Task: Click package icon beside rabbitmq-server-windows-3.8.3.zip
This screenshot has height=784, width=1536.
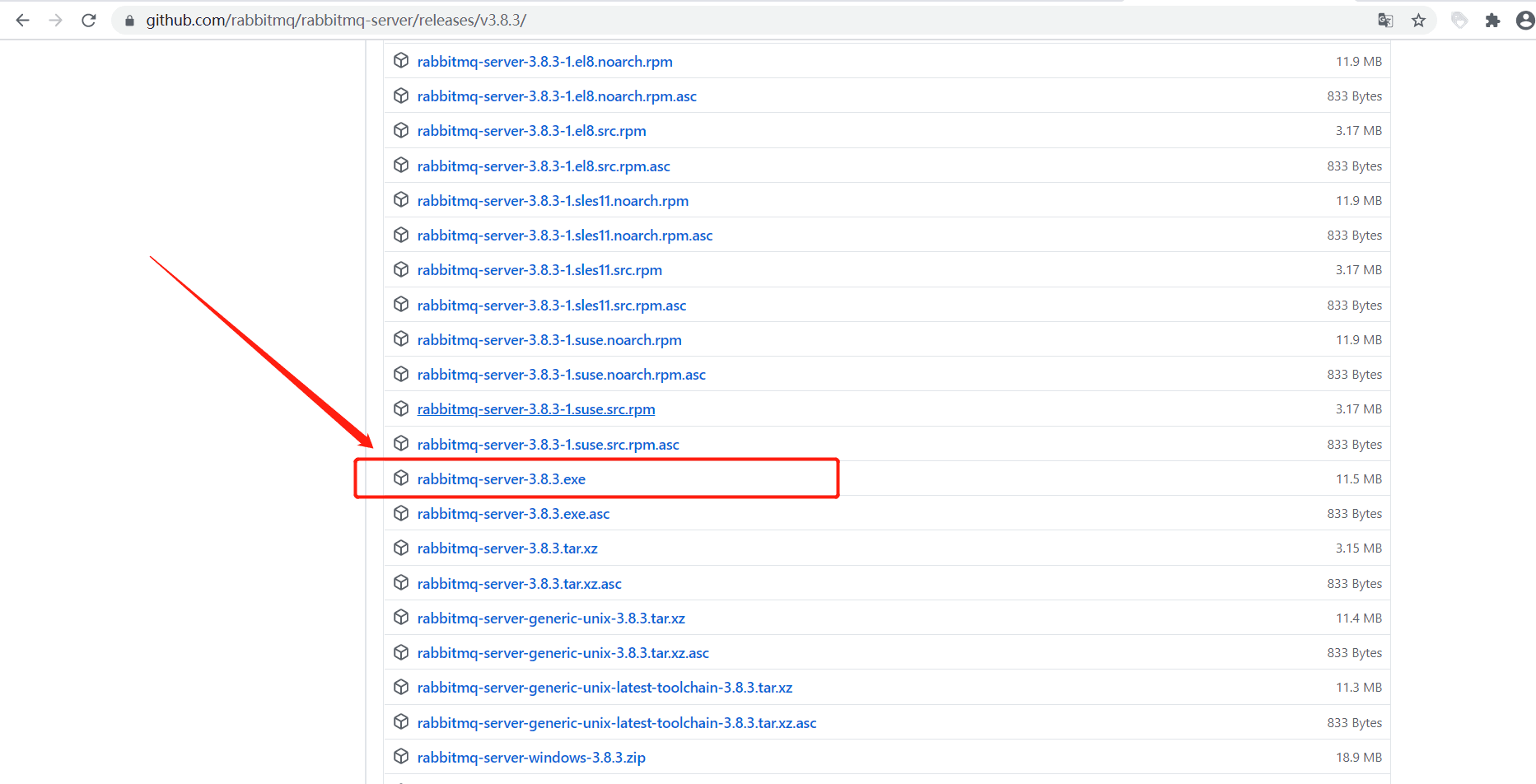Action: pyautogui.click(x=401, y=757)
